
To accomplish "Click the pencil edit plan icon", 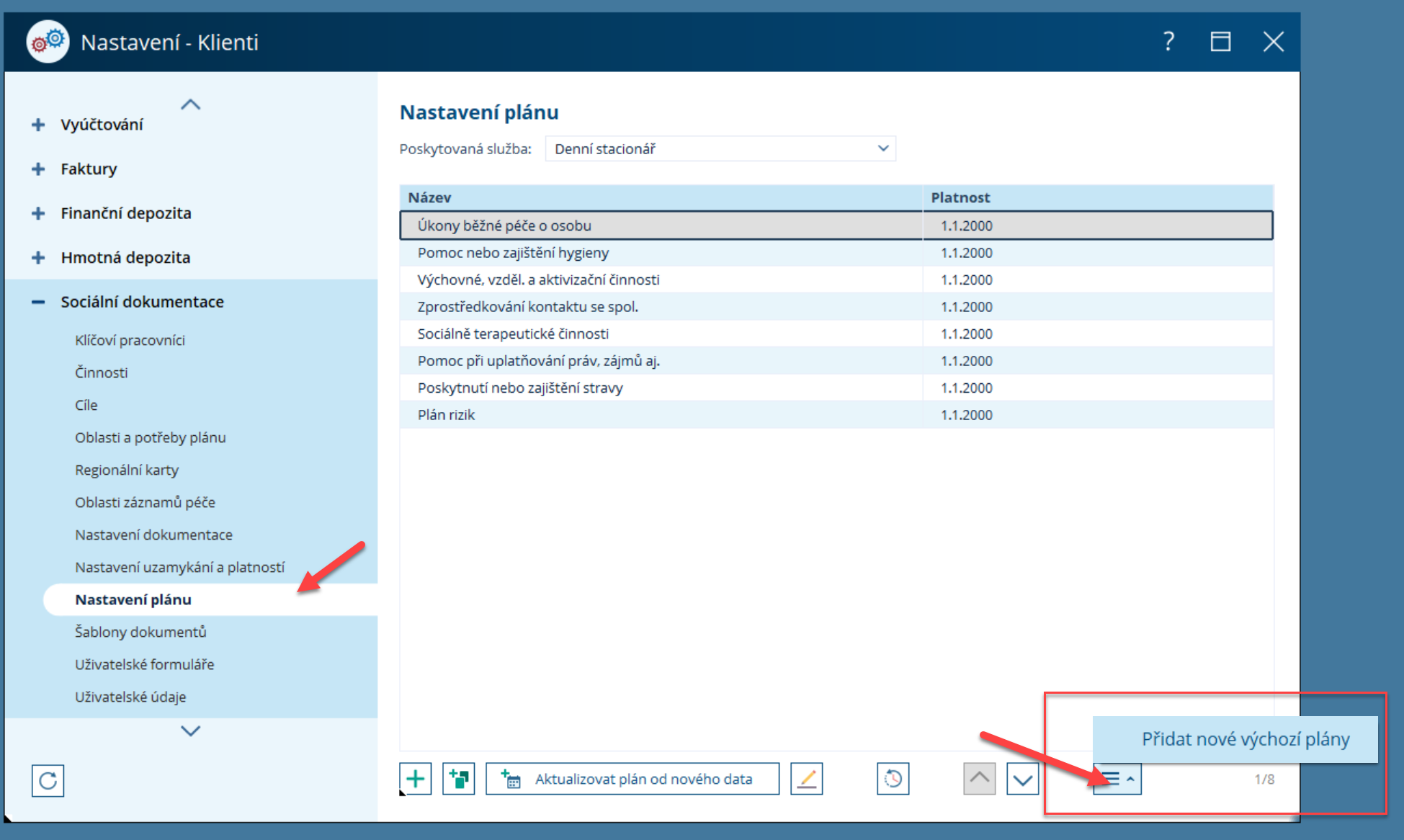I will click(807, 779).
